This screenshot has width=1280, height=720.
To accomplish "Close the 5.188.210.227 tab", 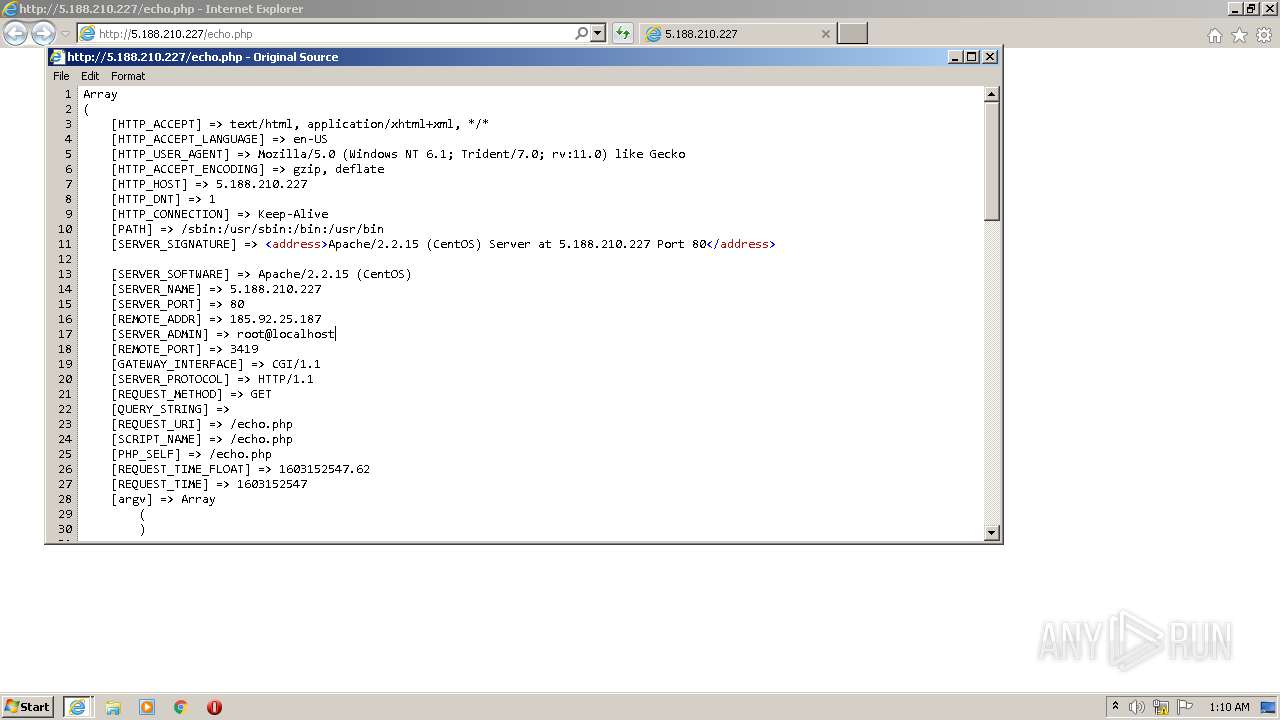I will click(825, 33).
